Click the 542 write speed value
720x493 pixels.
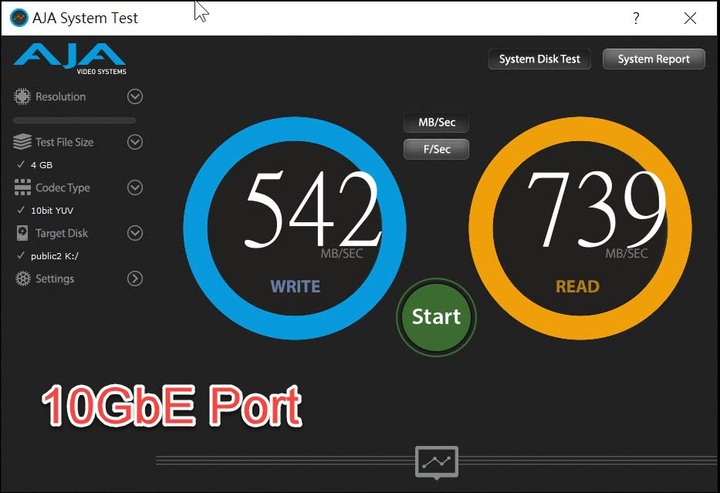(313, 209)
